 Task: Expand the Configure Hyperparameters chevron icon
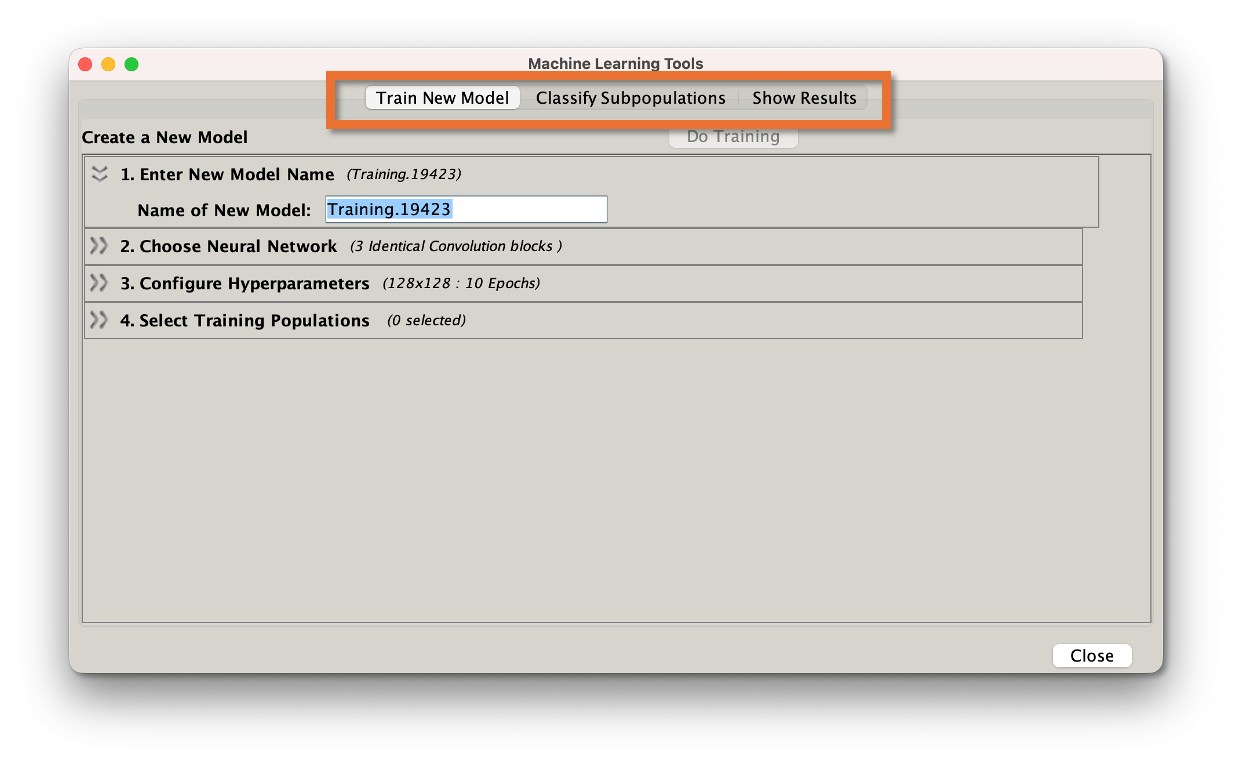point(99,283)
